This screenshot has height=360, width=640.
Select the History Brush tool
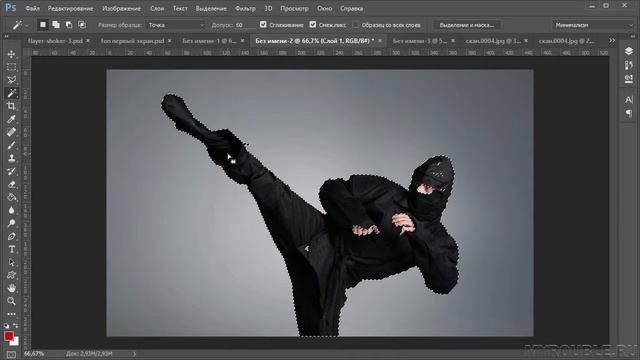click(x=11, y=171)
